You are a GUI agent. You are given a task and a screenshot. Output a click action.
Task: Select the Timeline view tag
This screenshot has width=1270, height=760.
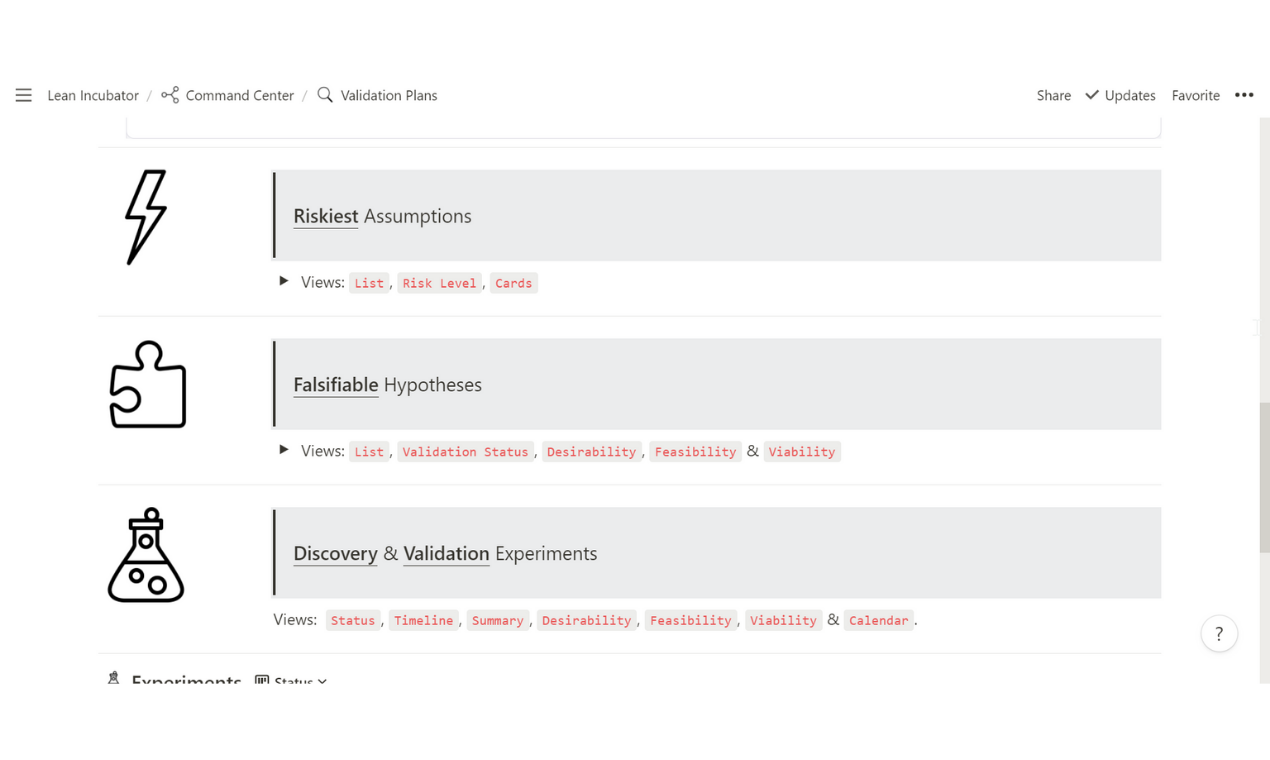[x=423, y=620]
